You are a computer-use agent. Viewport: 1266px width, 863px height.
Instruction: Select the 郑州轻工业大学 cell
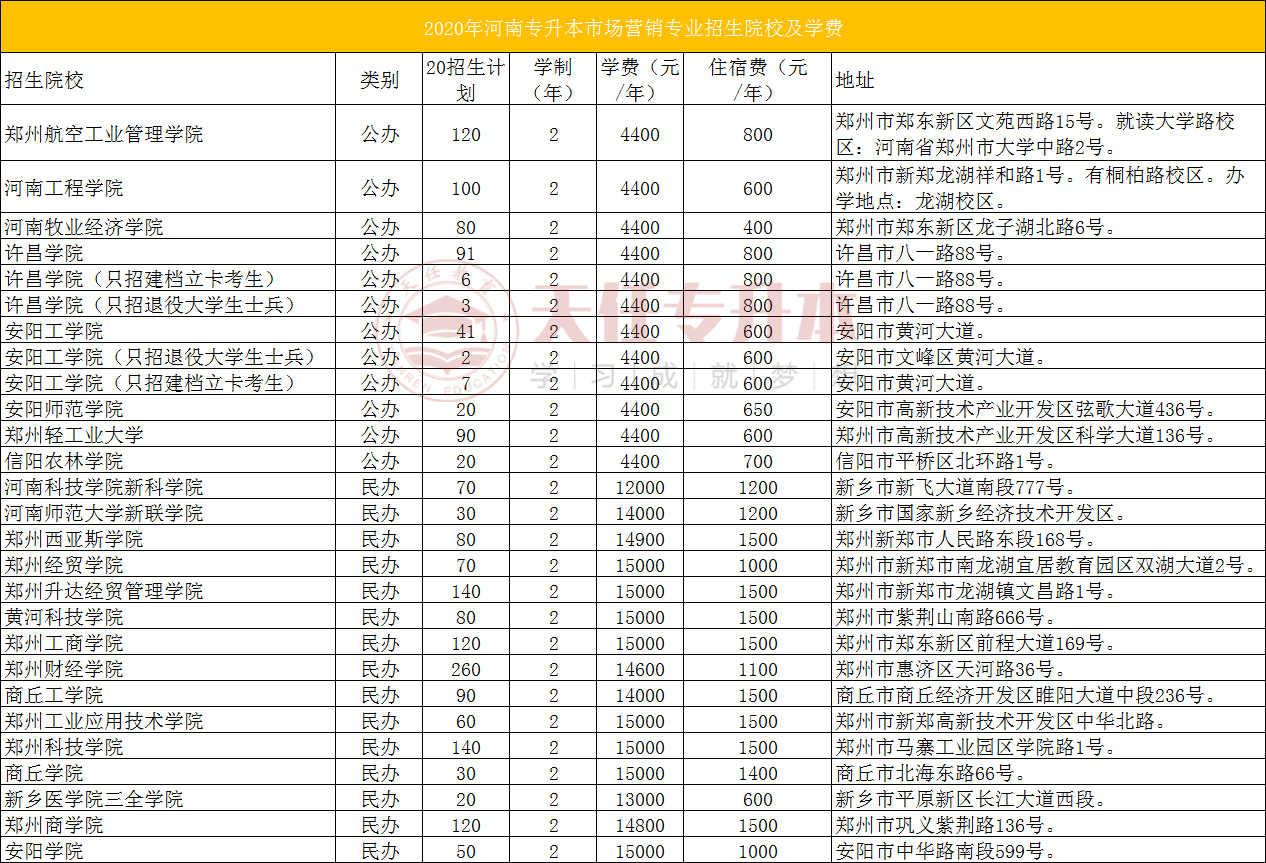74,435
